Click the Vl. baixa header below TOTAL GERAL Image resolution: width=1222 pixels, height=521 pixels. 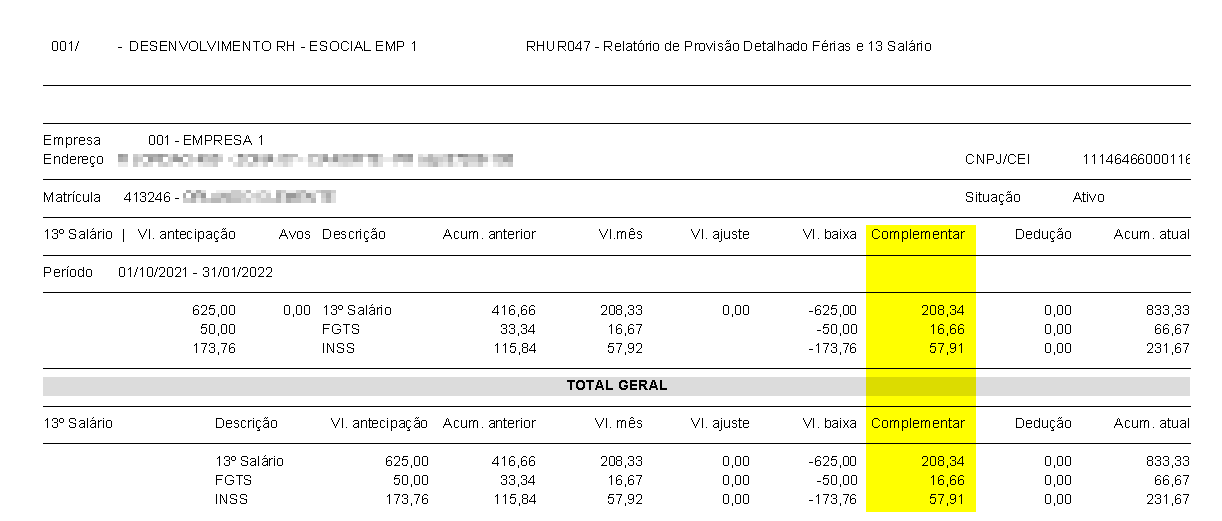[829, 423]
